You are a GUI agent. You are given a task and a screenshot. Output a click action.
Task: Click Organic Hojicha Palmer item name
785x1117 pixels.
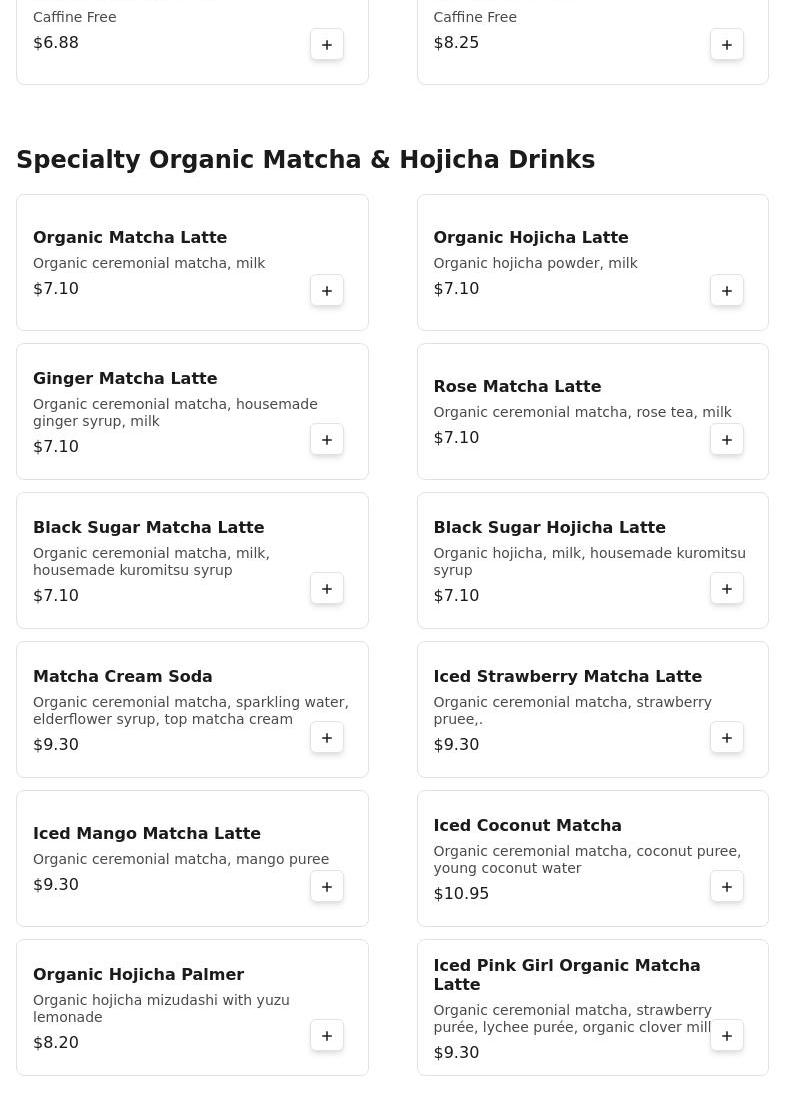tap(138, 975)
